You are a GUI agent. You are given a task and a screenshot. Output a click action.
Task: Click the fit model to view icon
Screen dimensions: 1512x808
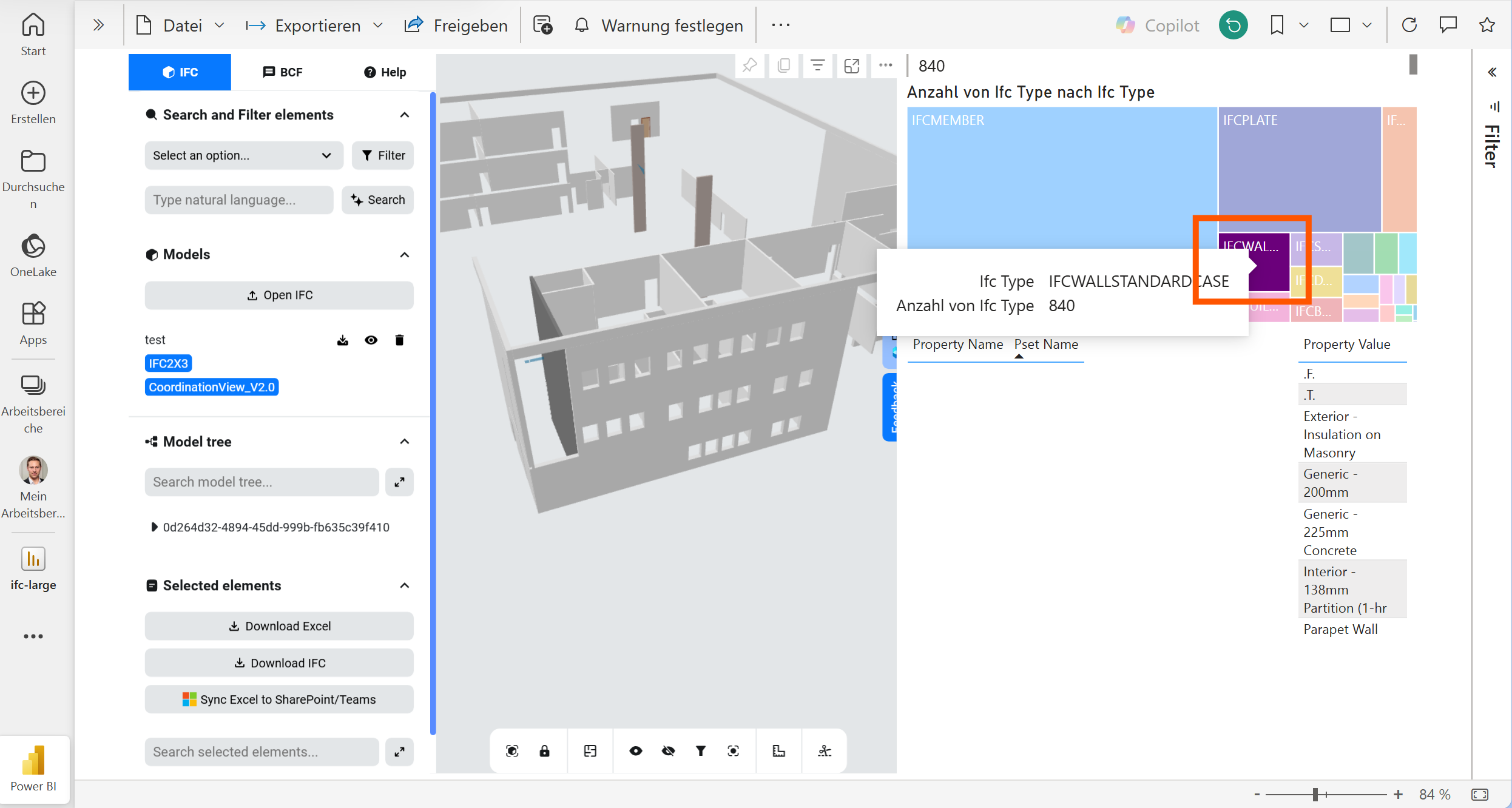pyautogui.click(x=512, y=751)
